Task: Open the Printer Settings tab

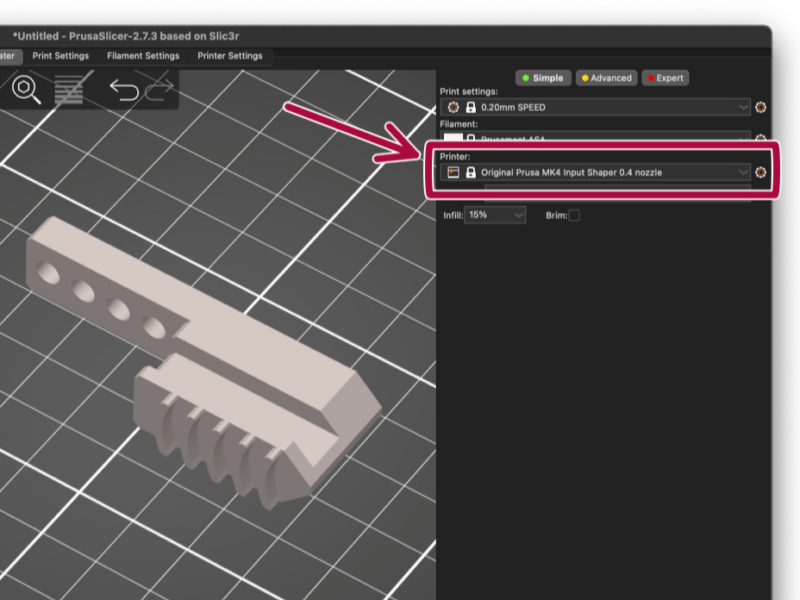Action: pyautogui.click(x=230, y=56)
